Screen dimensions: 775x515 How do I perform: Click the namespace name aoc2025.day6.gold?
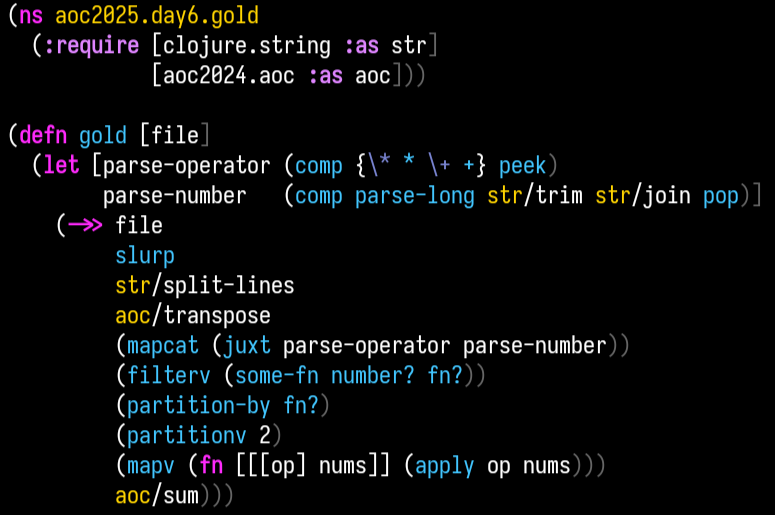point(157,16)
